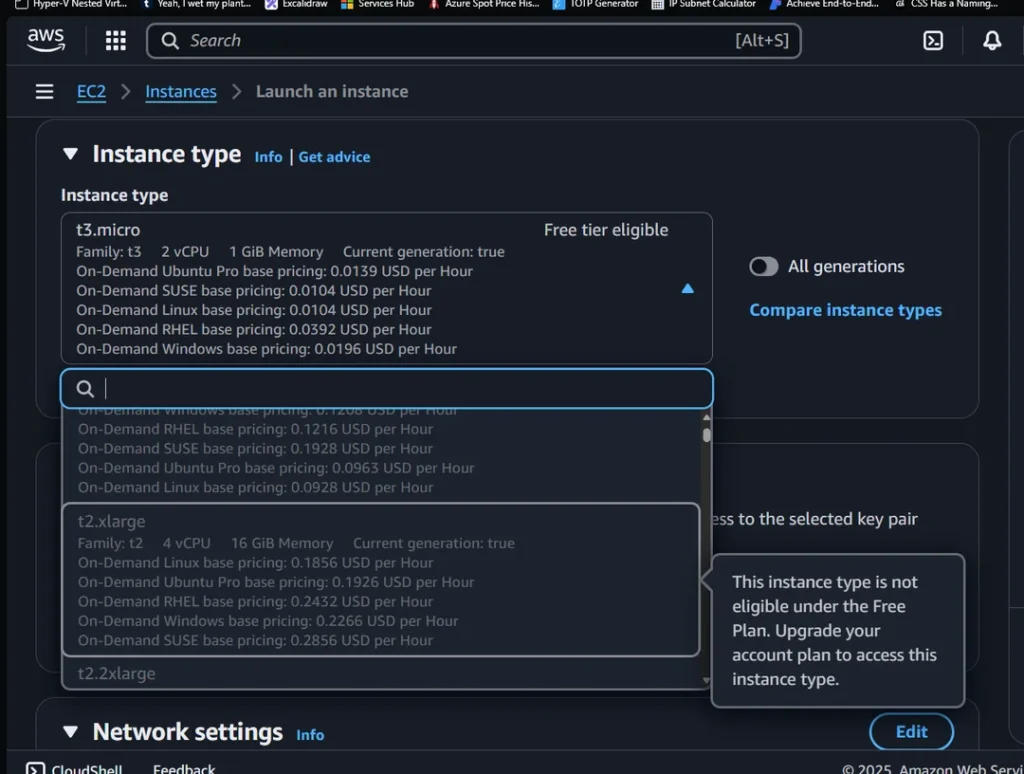Screen dimensions: 1024x774
Task: Open the Feedback footer link
Action: point(184,769)
